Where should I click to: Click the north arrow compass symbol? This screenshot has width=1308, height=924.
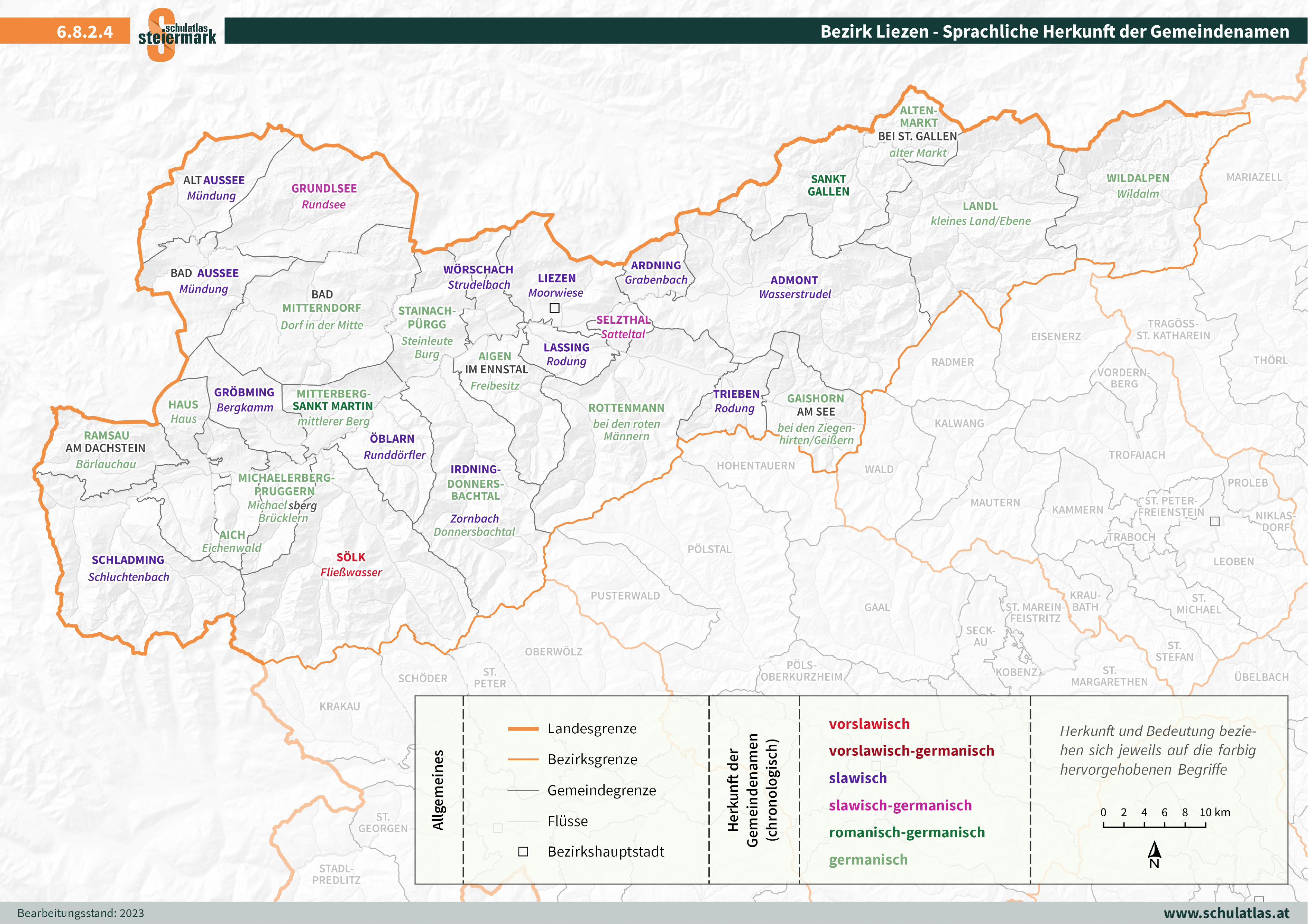click(1154, 851)
